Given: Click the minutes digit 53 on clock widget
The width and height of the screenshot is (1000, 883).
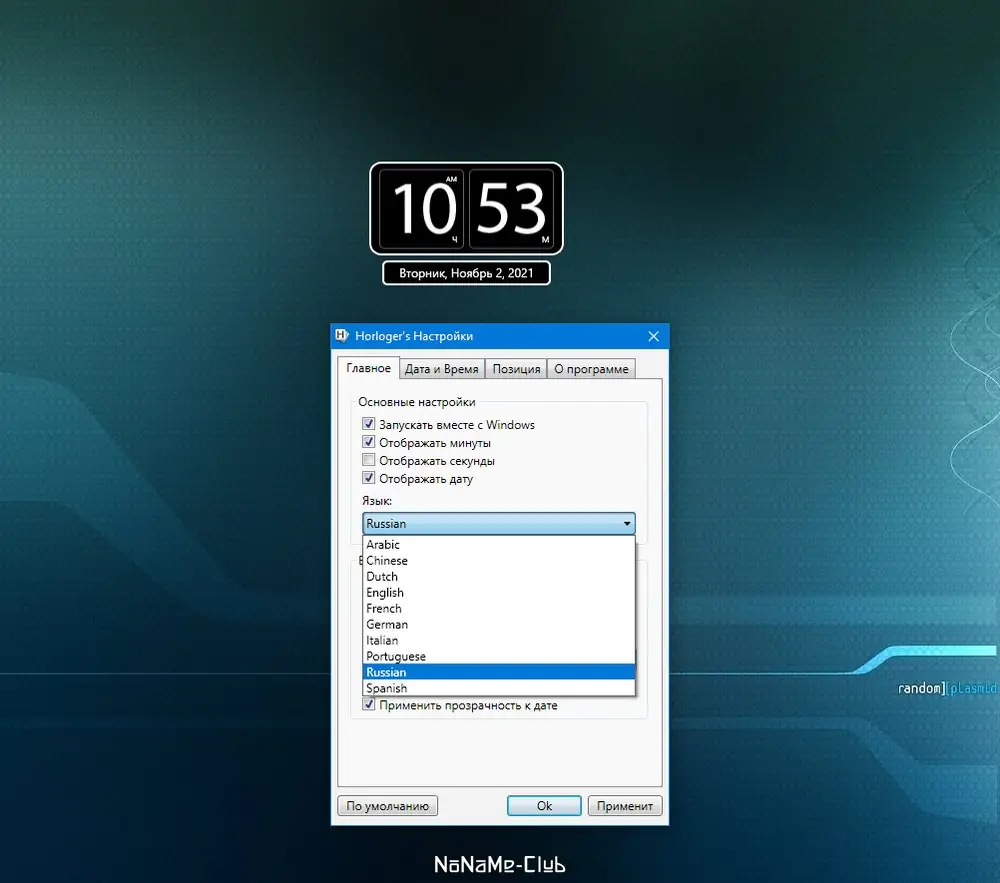Looking at the screenshot, I should click(511, 208).
